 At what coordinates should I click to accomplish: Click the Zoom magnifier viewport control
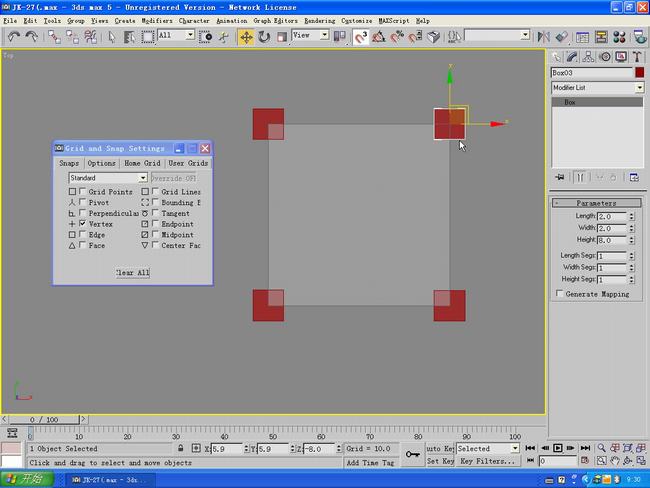click(x=601, y=448)
